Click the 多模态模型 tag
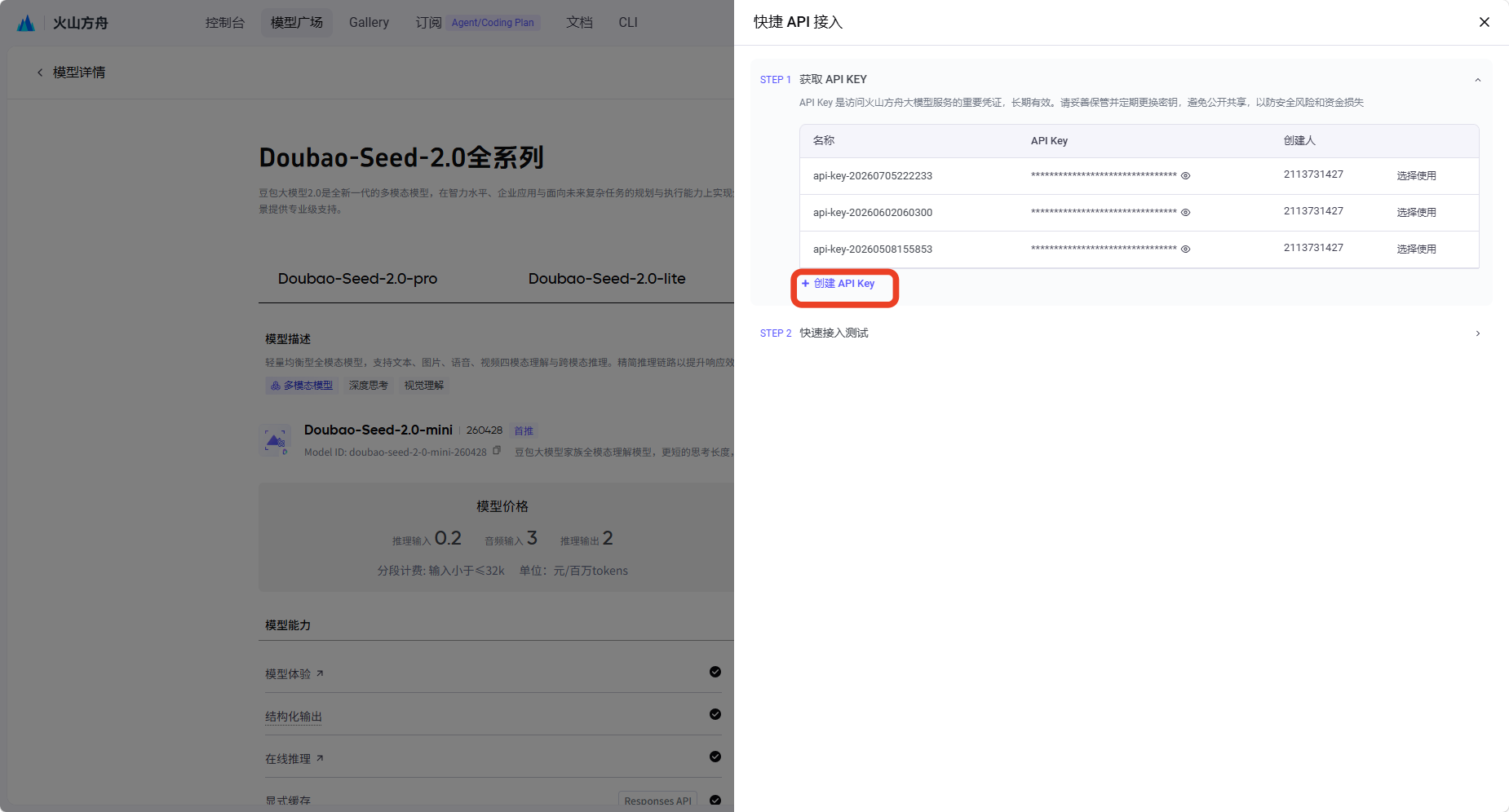Screen dimensions: 1509x812 tap(302, 386)
